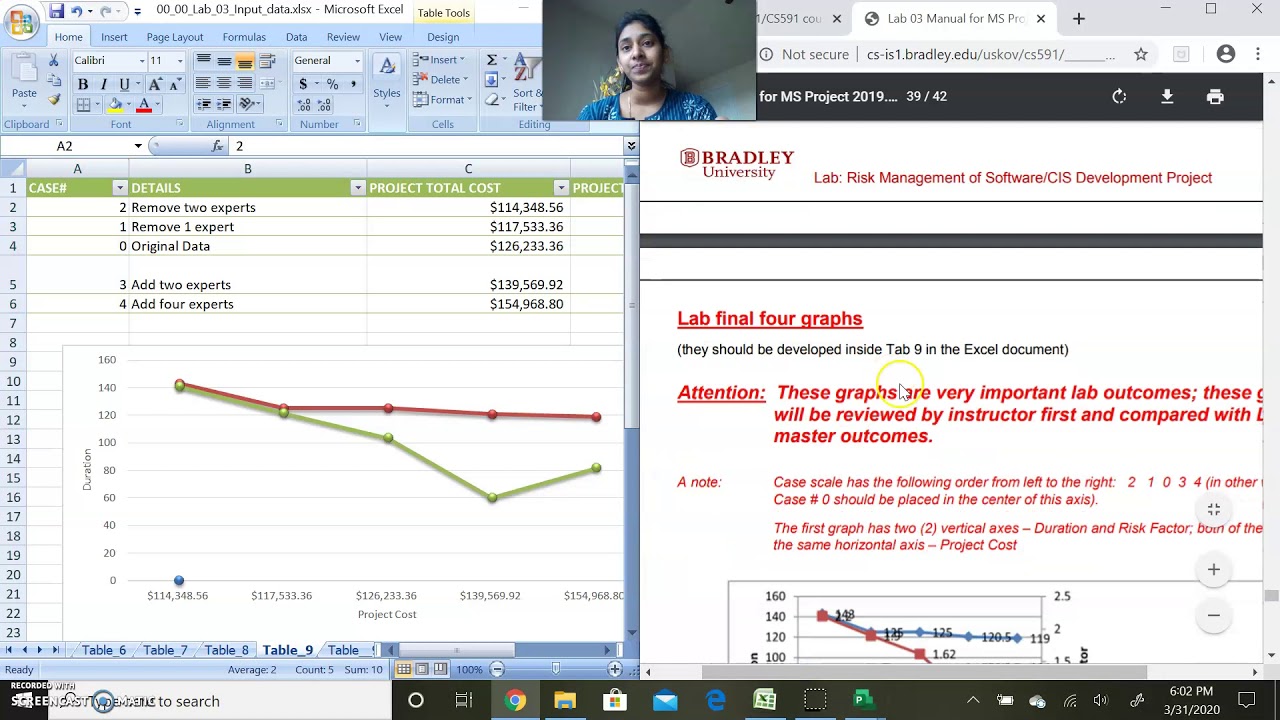Align text right in cells
The width and height of the screenshot is (1280, 720).
(245, 83)
